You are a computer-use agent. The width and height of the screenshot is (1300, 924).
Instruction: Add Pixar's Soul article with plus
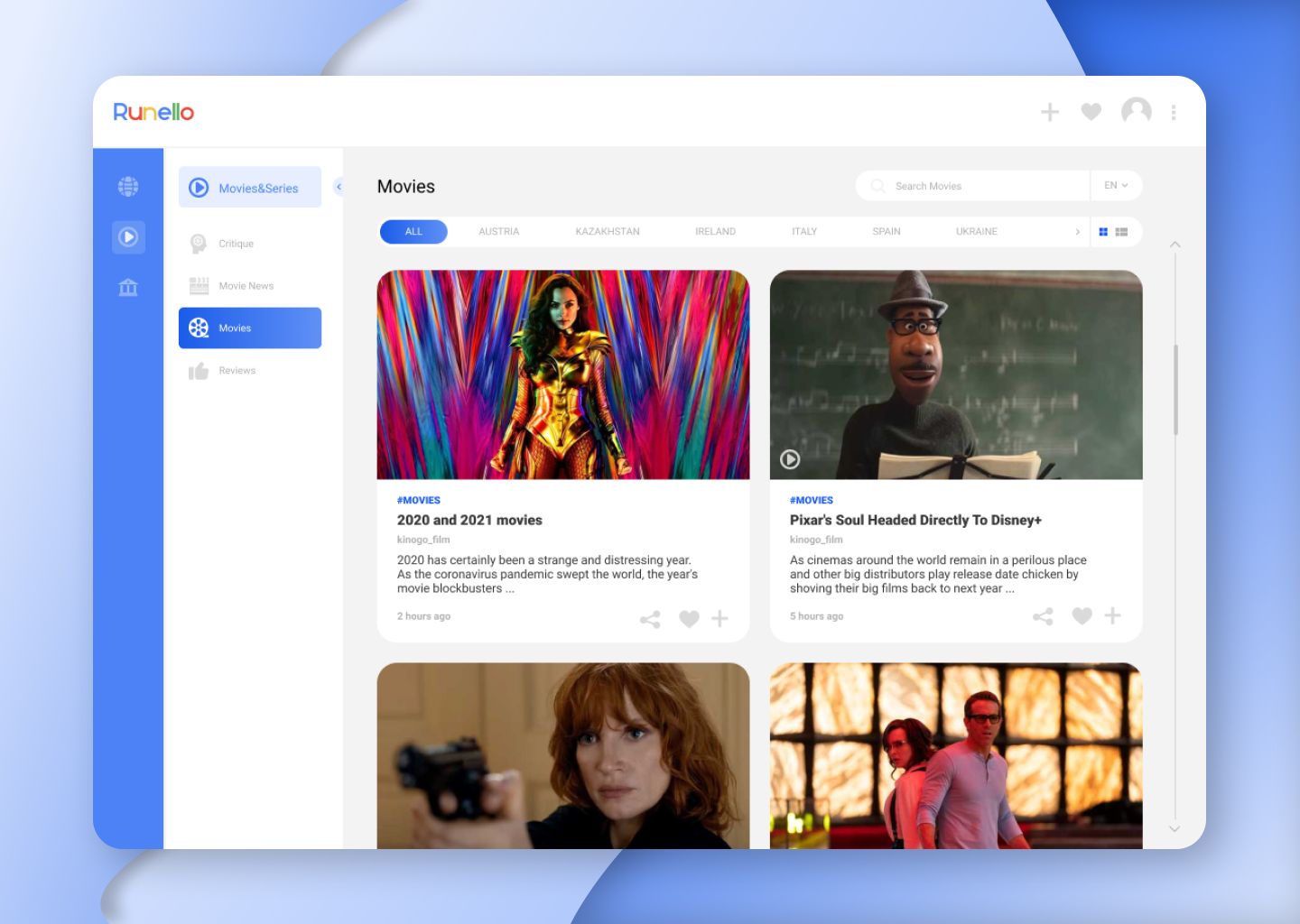[1112, 615]
